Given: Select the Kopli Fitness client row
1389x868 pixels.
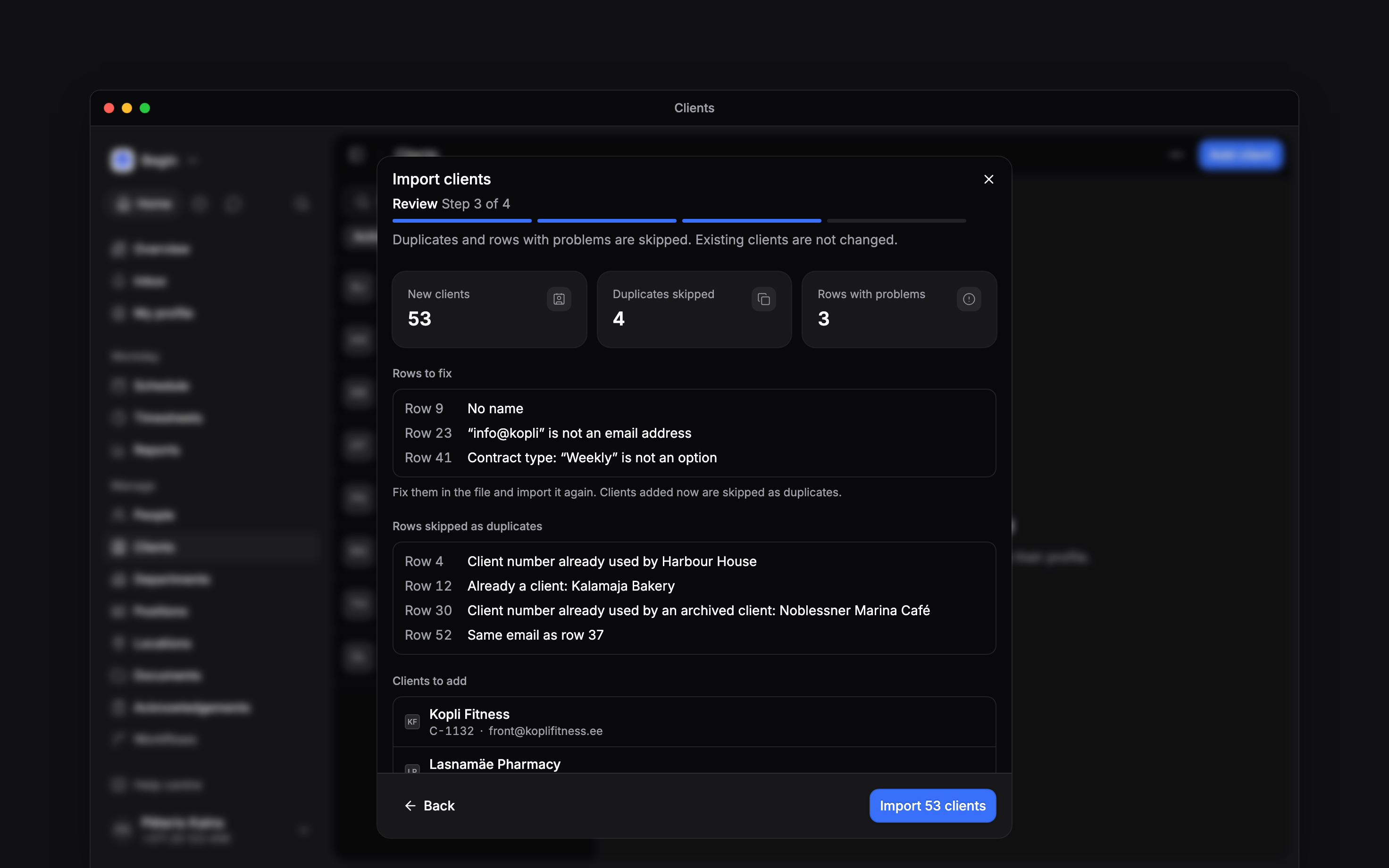Looking at the screenshot, I should pyautogui.click(x=694, y=722).
